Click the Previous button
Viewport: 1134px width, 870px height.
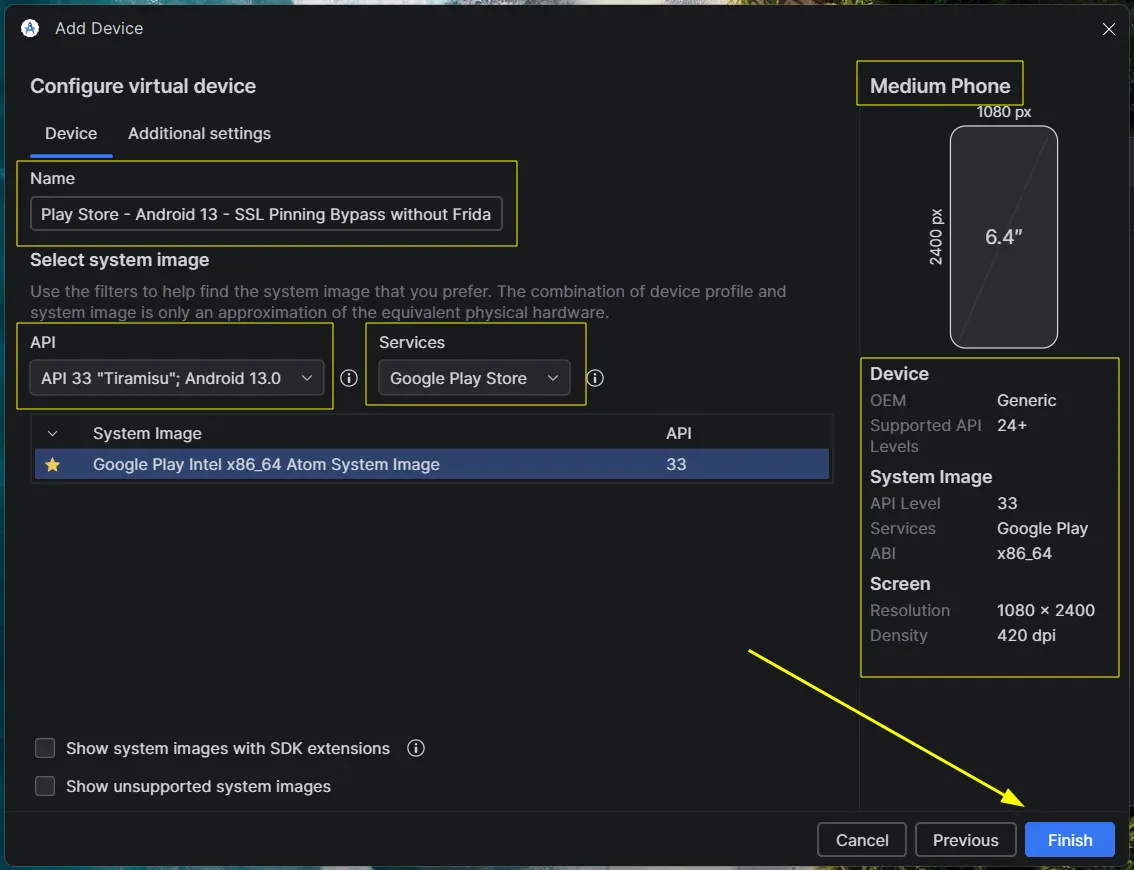[x=965, y=840]
